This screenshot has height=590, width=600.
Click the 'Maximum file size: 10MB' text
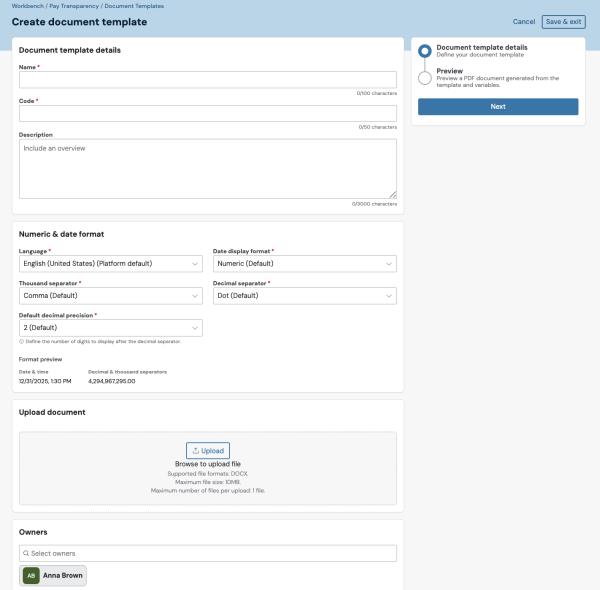coord(208,482)
